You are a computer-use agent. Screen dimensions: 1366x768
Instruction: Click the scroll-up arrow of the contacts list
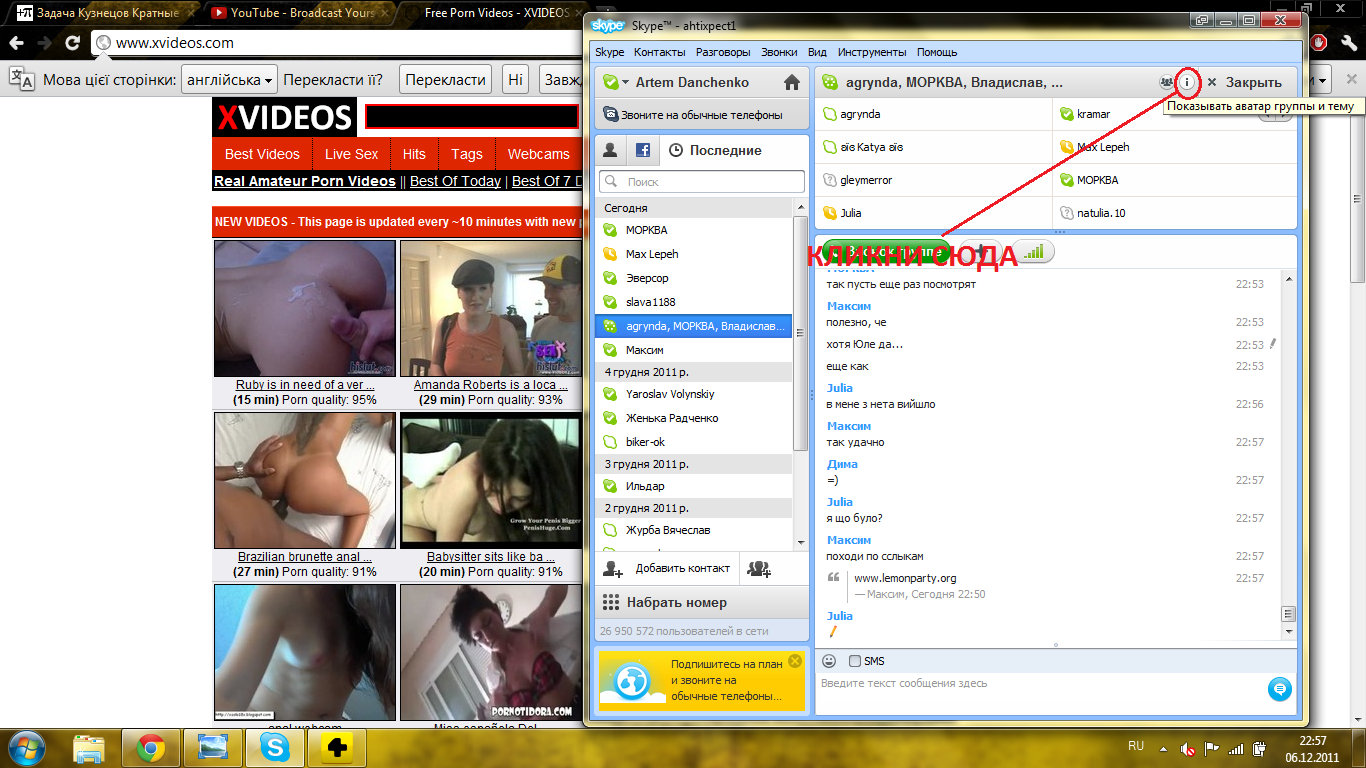click(800, 207)
